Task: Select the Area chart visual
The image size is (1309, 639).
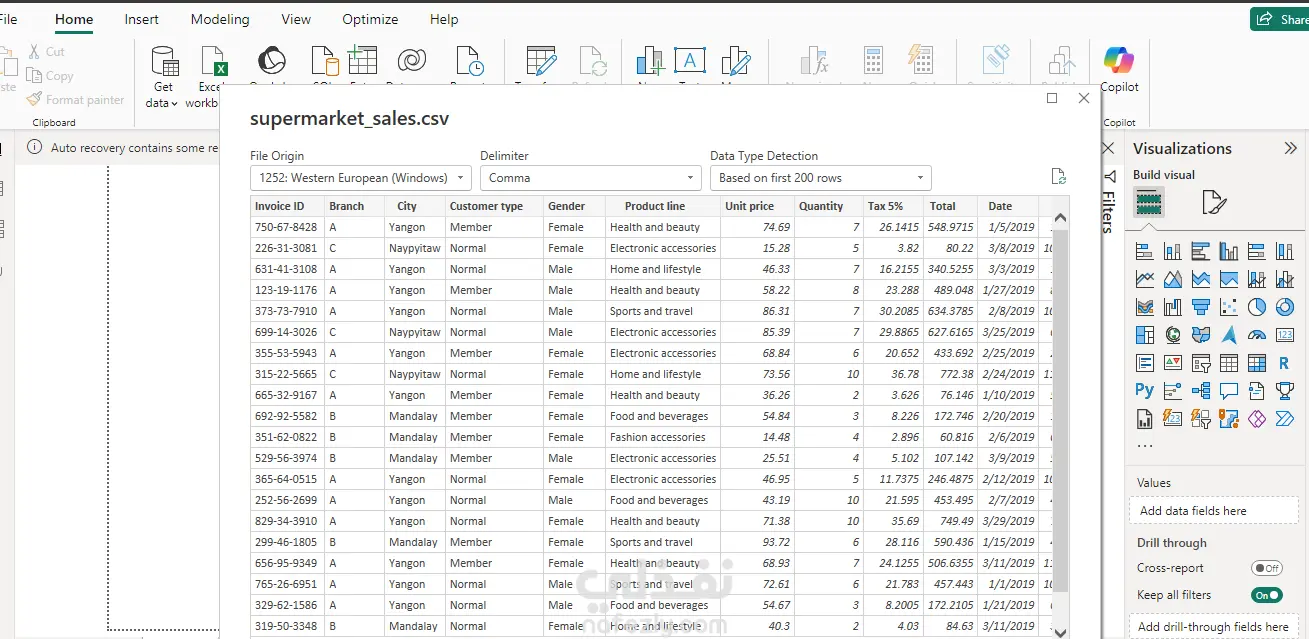Action: tap(1173, 279)
